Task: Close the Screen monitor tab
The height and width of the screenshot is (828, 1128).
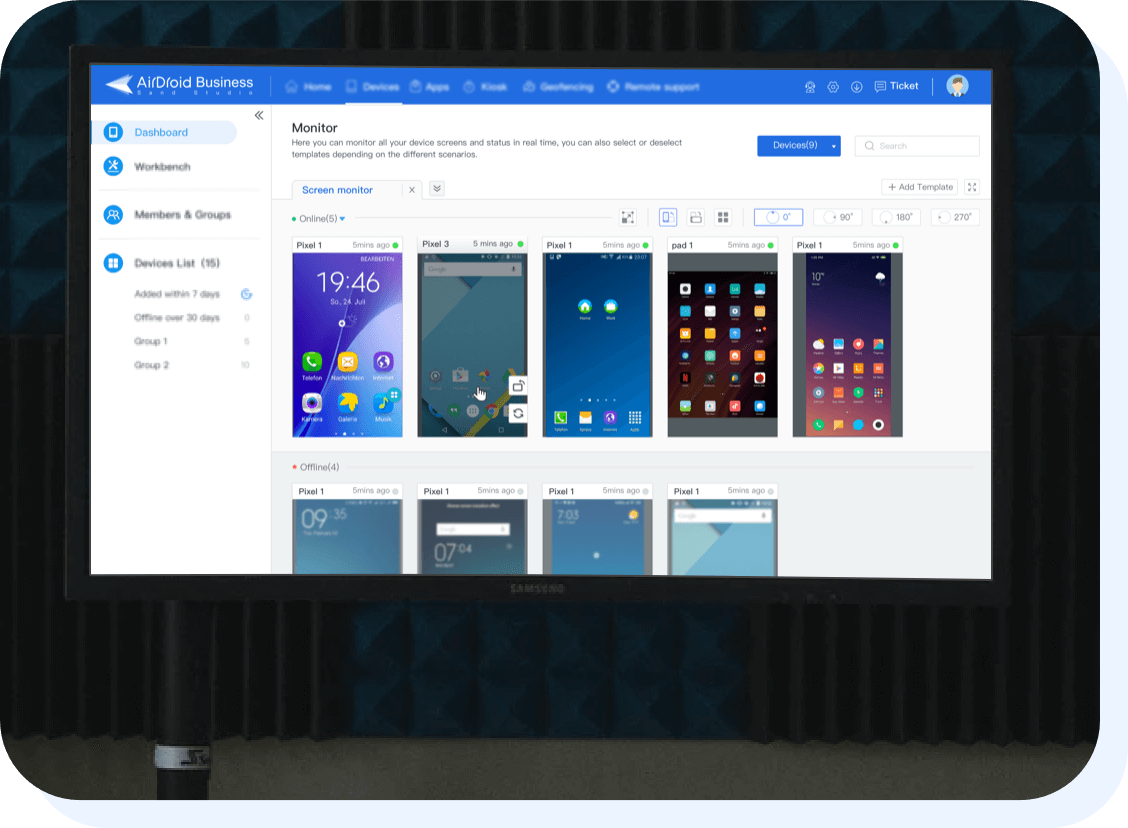Action: click(411, 190)
